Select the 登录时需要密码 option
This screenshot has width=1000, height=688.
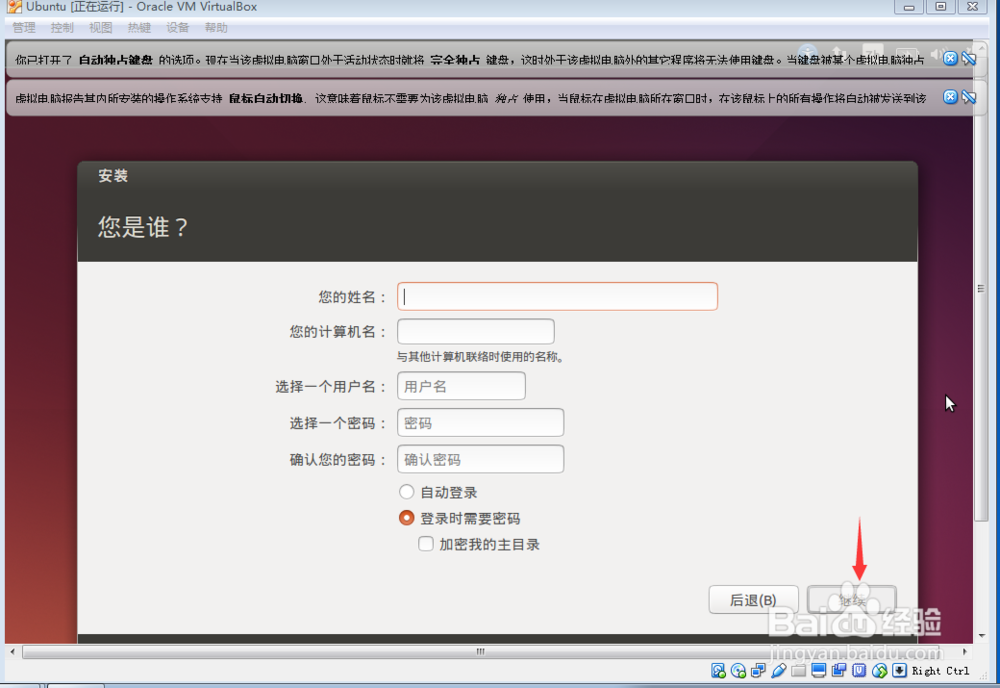[407, 518]
